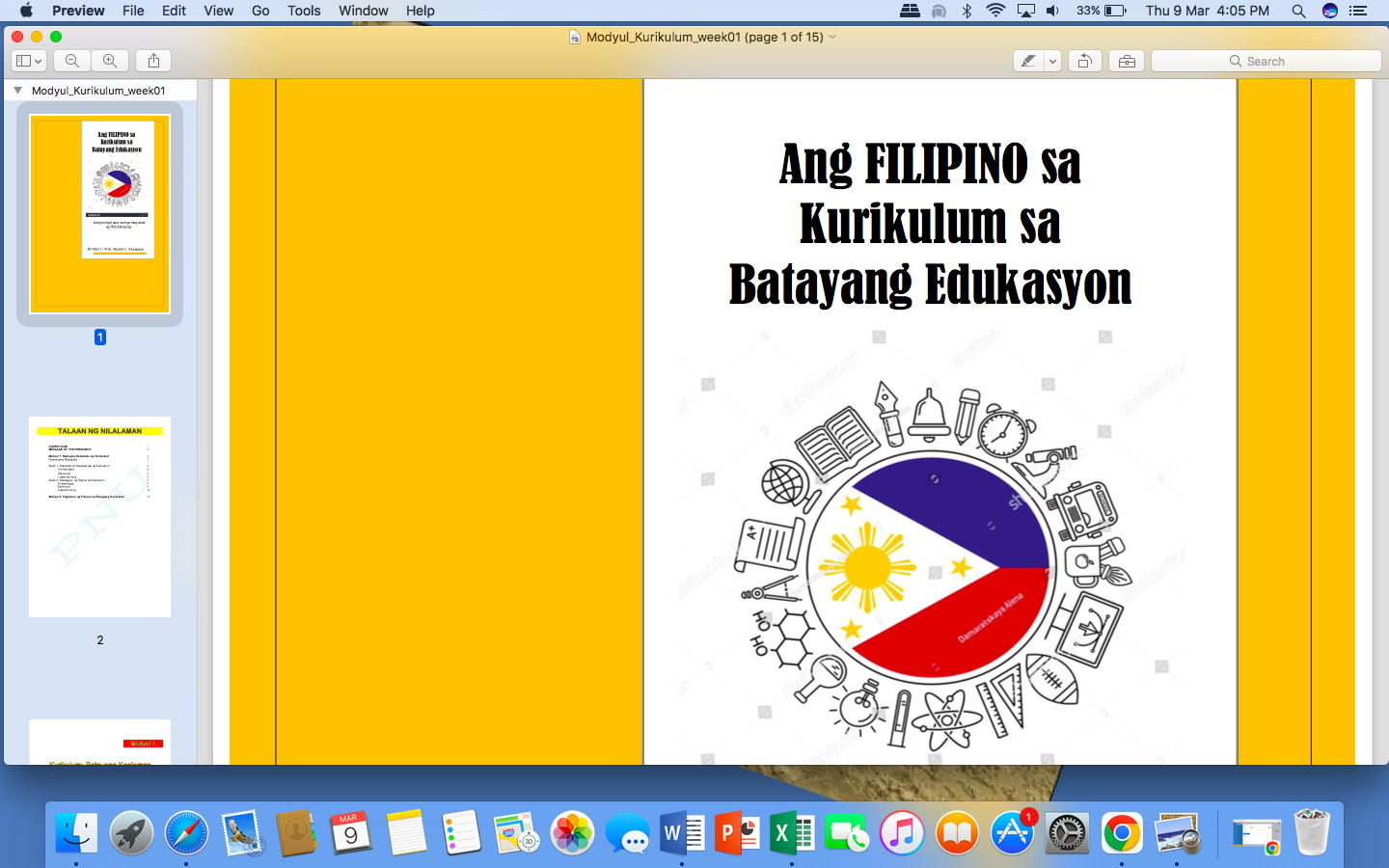Image resolution: width=1389 pixels, height=868 pixels.
Task: Zoom in on the document
Action: tap(110, 60)
